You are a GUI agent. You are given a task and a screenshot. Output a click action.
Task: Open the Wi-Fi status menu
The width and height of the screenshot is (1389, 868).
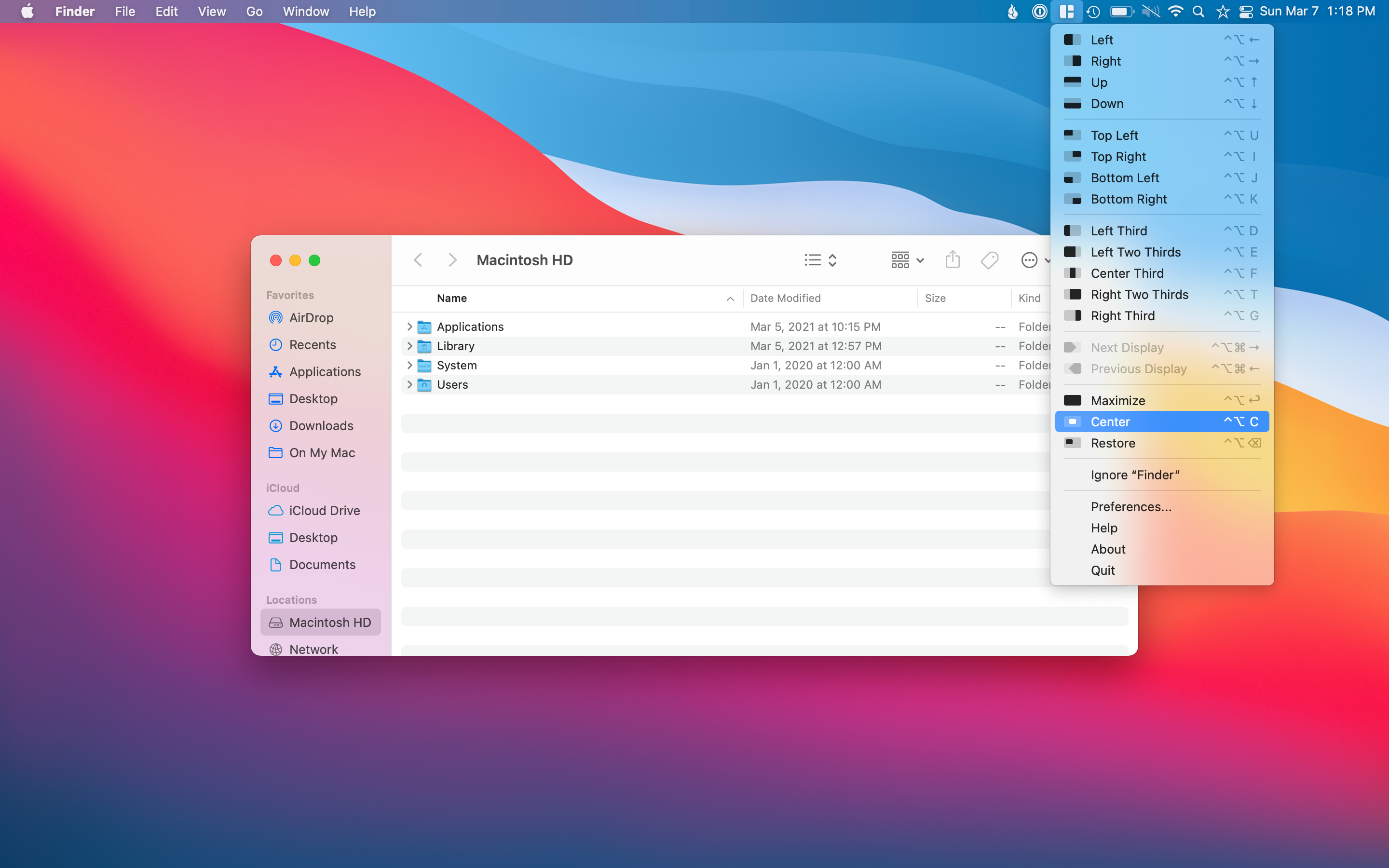tap(1175, 12)
